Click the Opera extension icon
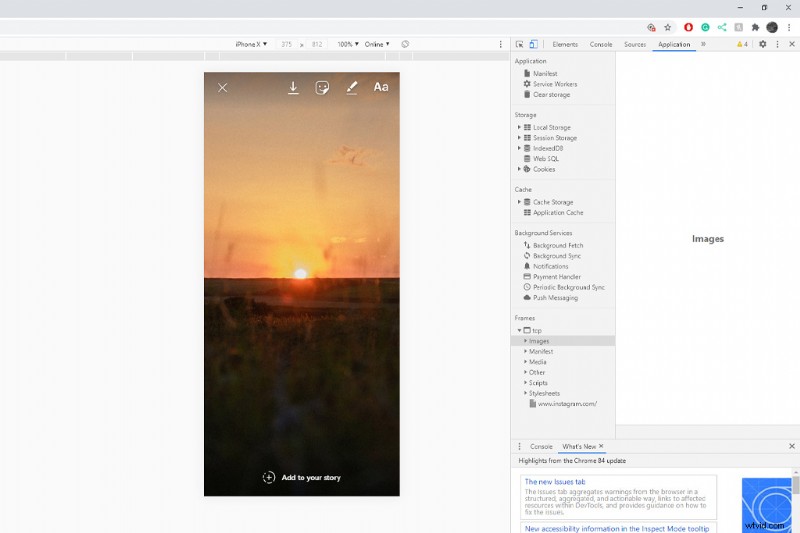The height and width of the screenshot is (533, 800). (x=688, y=28)
